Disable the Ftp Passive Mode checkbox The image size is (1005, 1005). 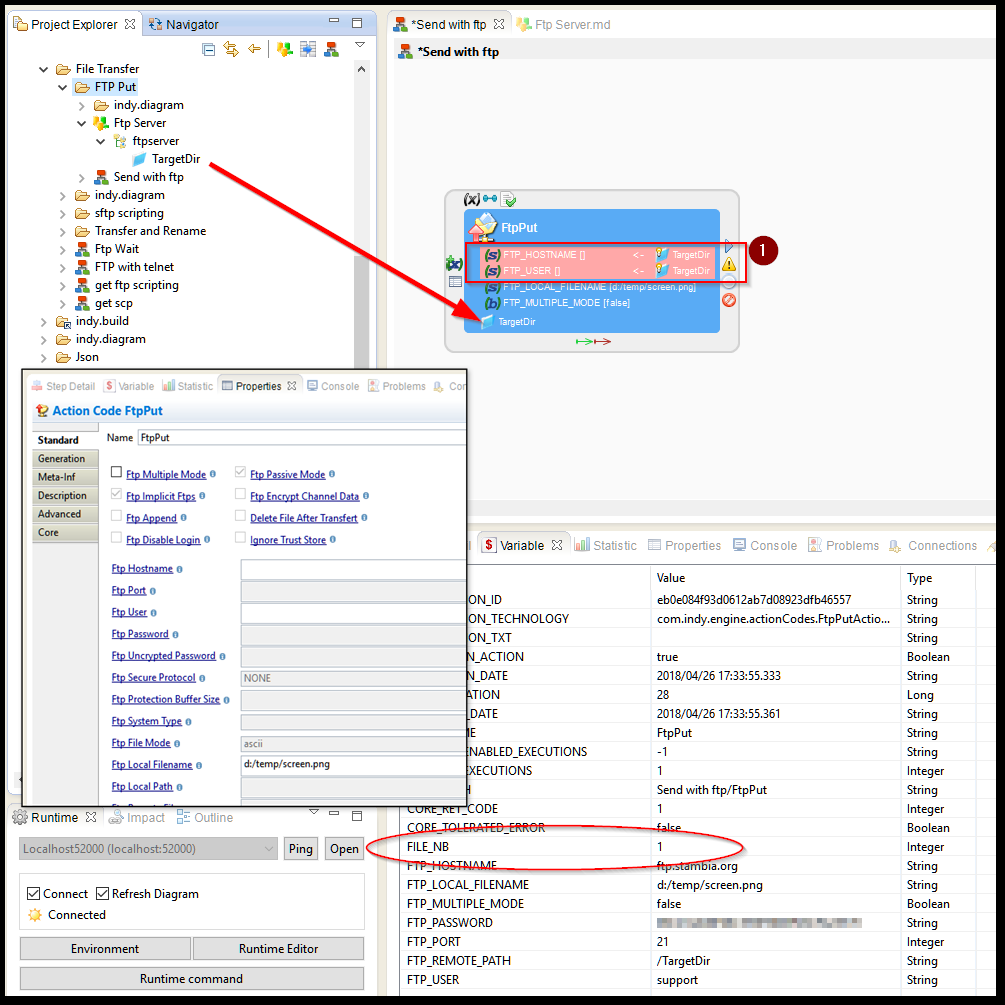pos(238,473)
